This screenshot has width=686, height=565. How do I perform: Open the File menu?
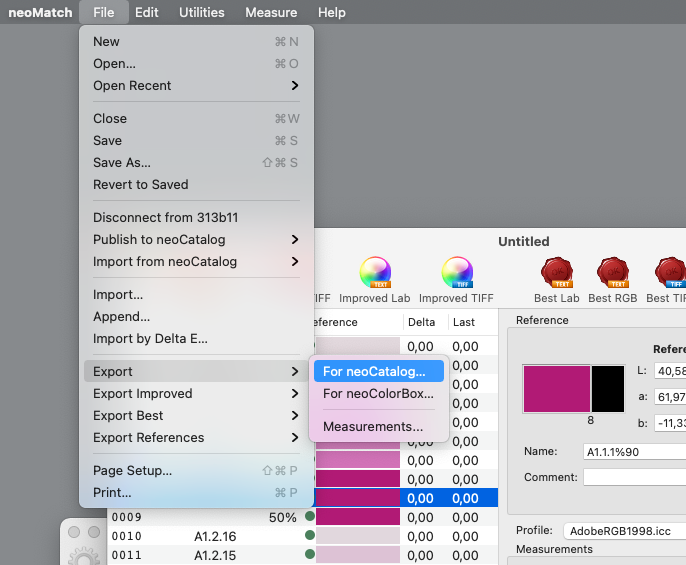click(104, 12)
